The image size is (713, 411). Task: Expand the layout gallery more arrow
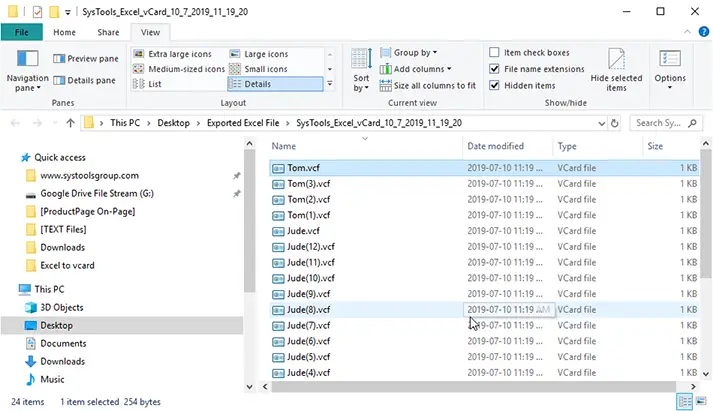(330, 84)
